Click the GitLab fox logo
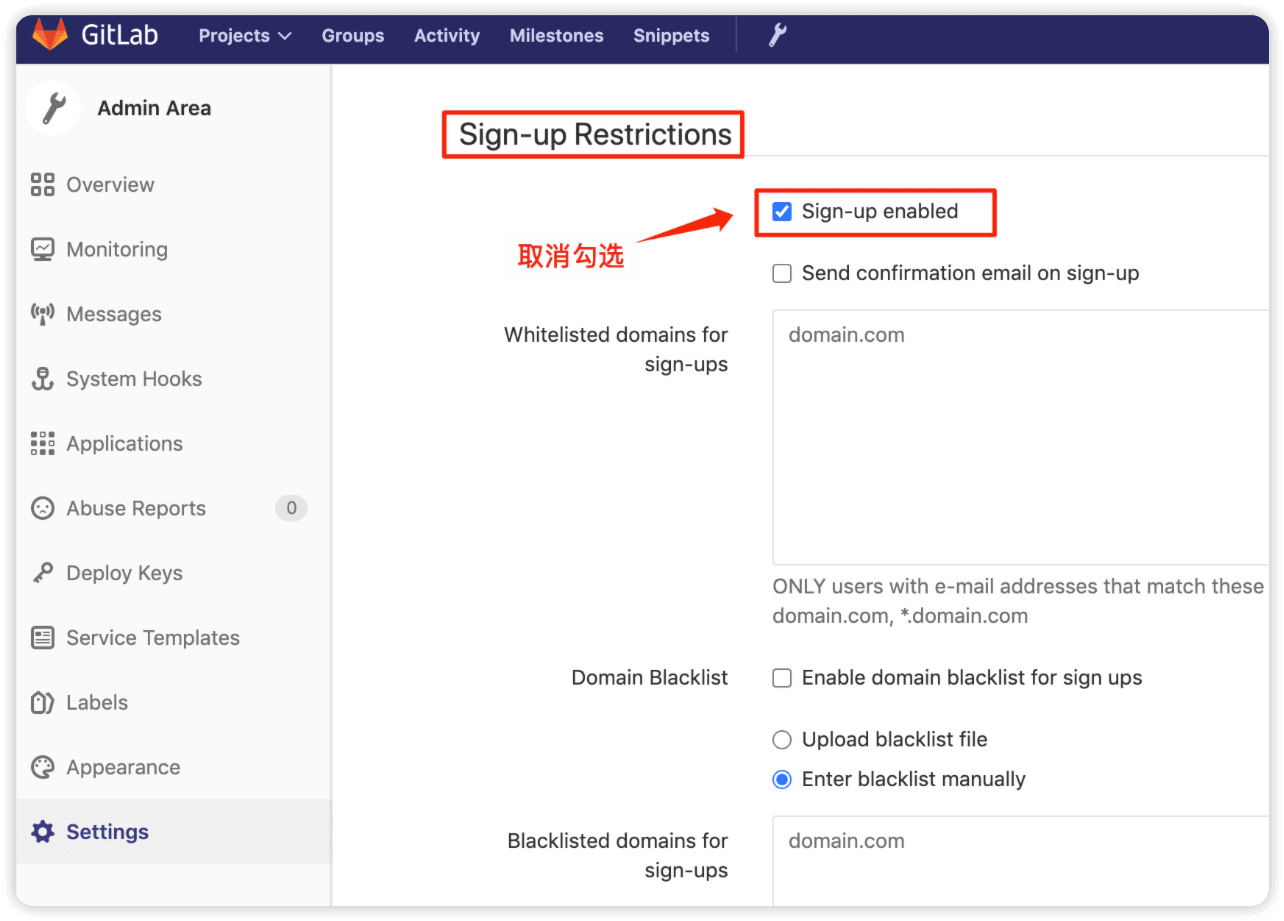The width and height of the screenshot is (1284, 921). click(x=50, y=35)
